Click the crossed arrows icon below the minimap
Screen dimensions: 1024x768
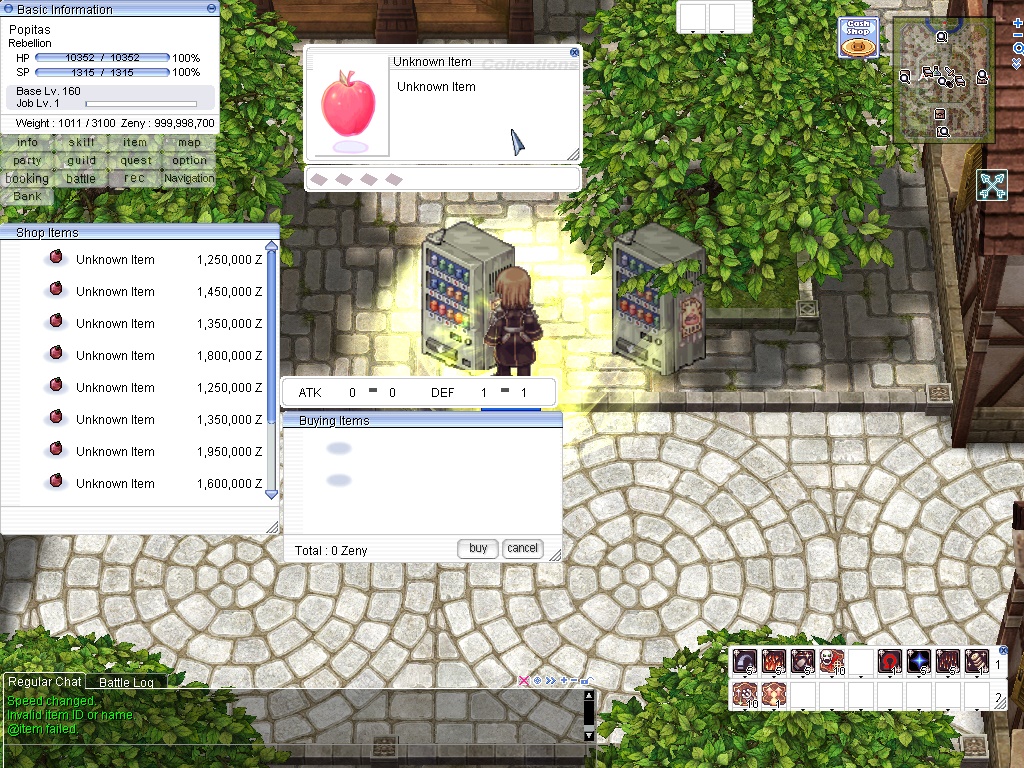coord(992,185)
